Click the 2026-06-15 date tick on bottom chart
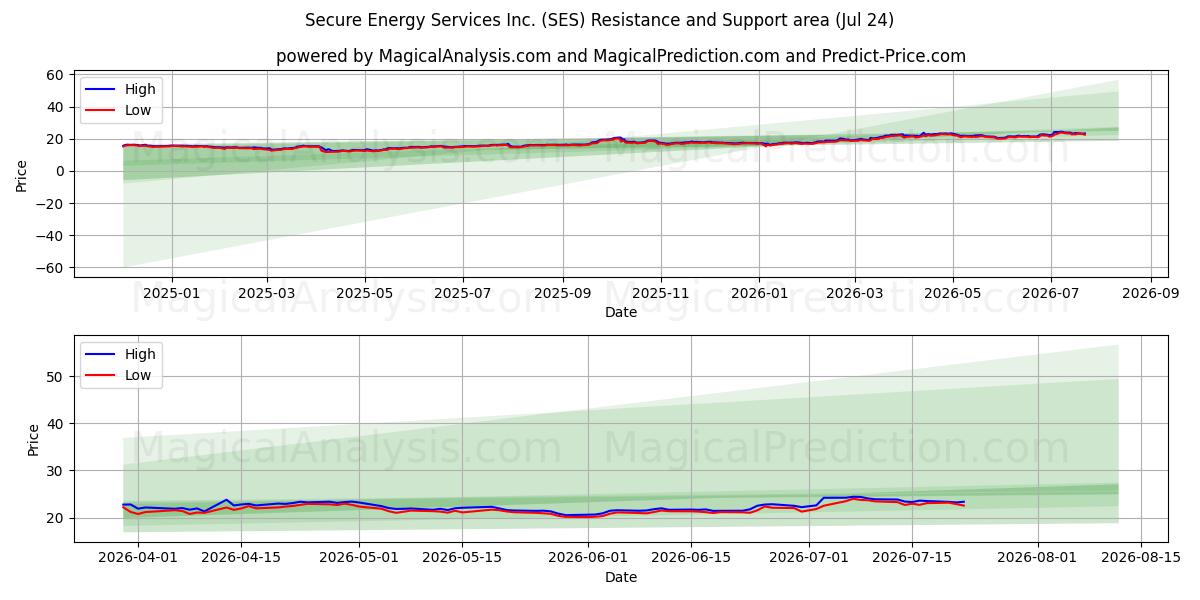This screenshot has height=600, width=1200. [690, 559]
